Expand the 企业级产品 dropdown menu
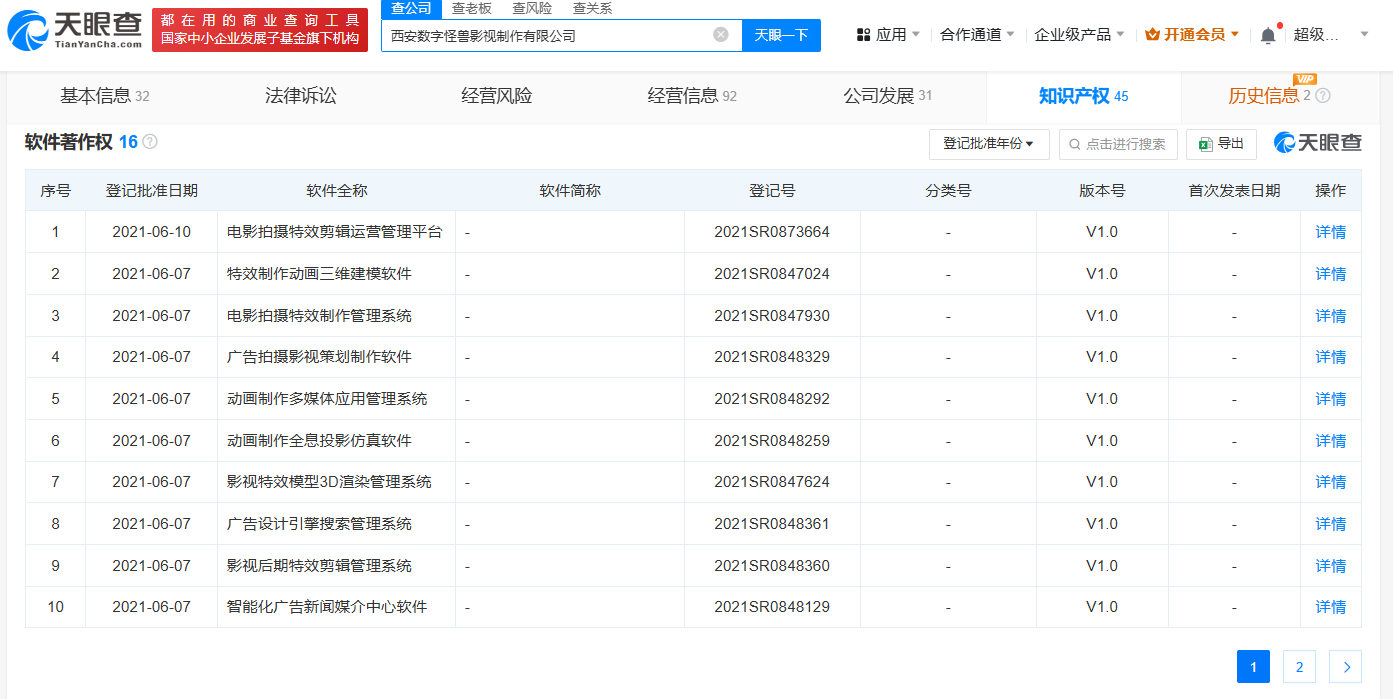Image resolution: width=1393 pixels, height=699 pixels. [x=1079, y=35]
